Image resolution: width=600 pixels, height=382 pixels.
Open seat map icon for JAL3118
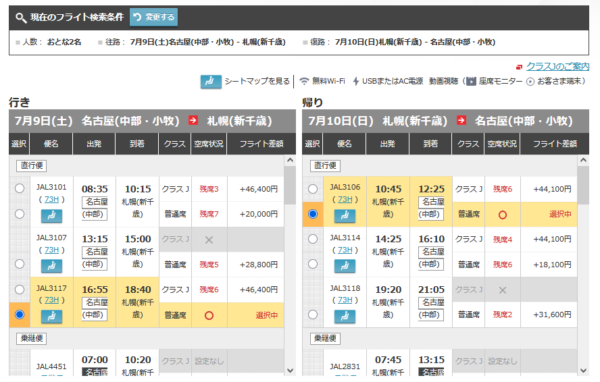point(345,316)
